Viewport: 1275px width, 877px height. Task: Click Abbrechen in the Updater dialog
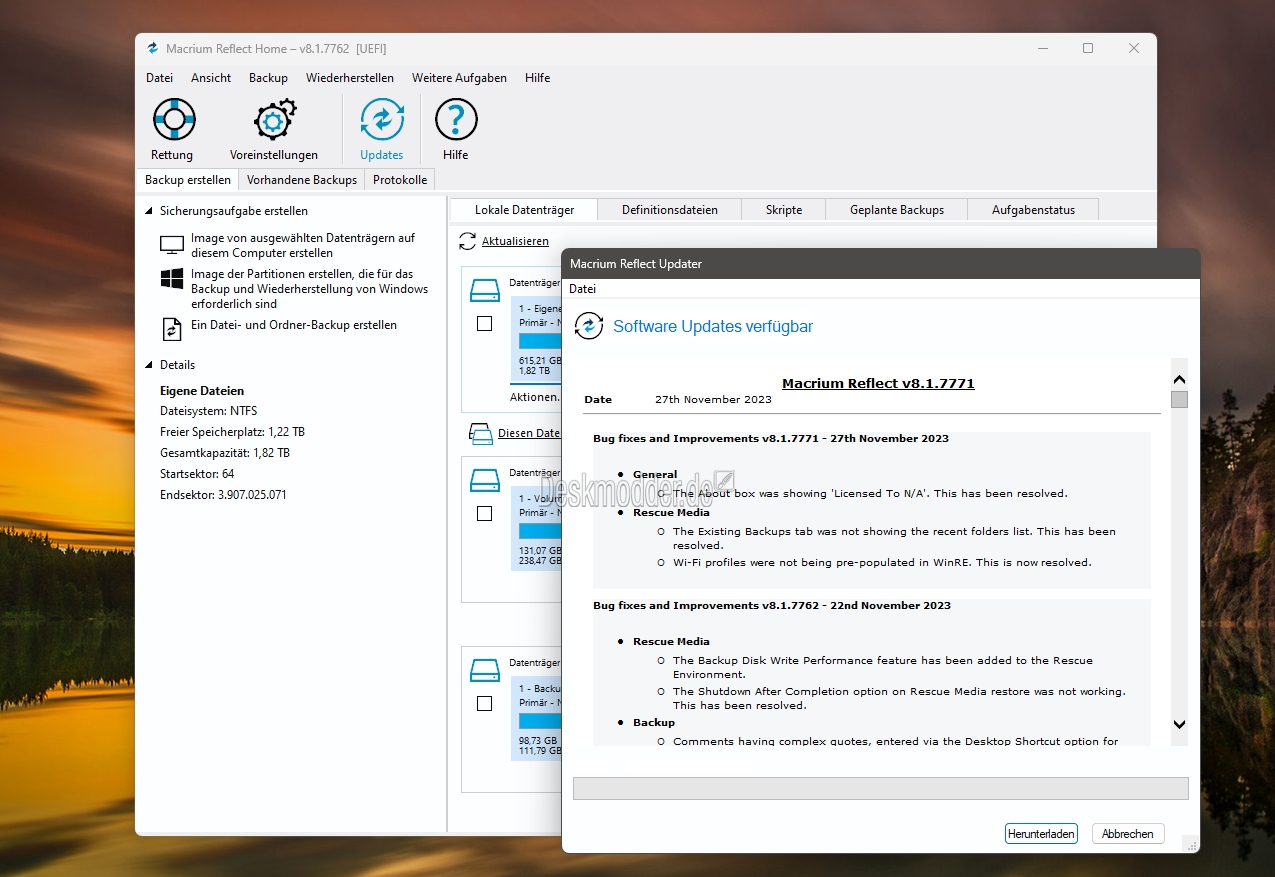(1128, 833)
